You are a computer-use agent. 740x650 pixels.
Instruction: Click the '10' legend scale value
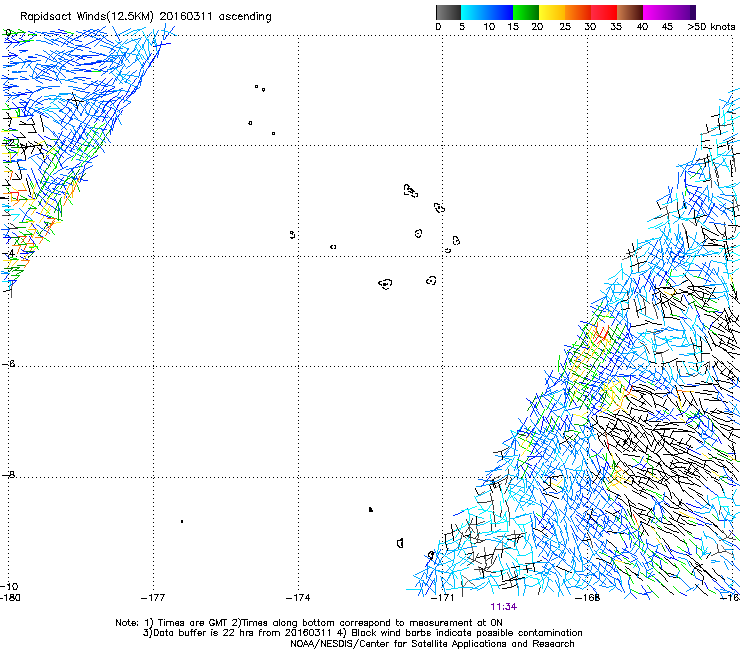pos(489,27)
